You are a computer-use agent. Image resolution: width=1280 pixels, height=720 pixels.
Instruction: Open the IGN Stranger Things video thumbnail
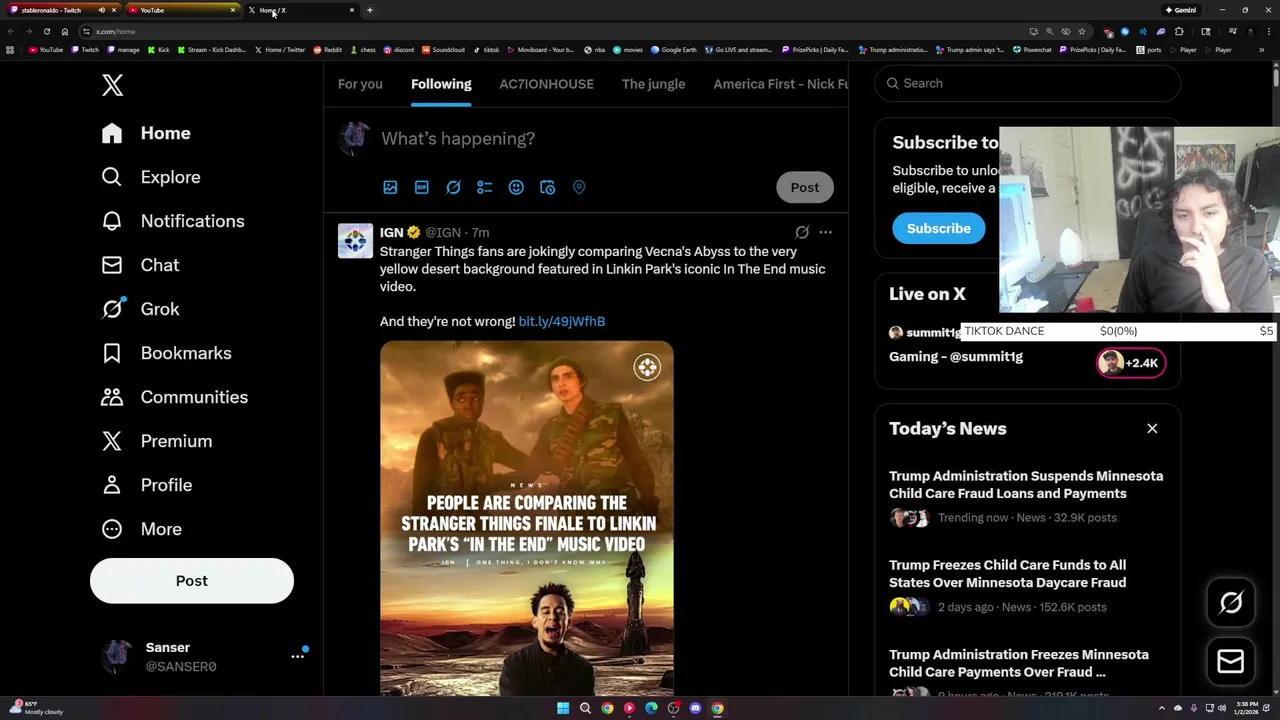[x=527, y=518]
